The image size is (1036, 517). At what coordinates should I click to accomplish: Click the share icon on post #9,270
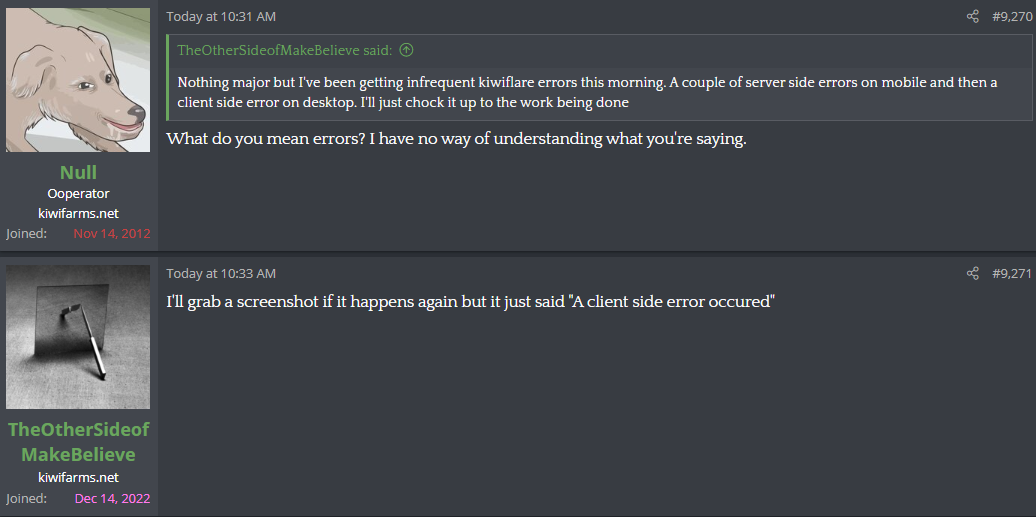click(973, 17)
